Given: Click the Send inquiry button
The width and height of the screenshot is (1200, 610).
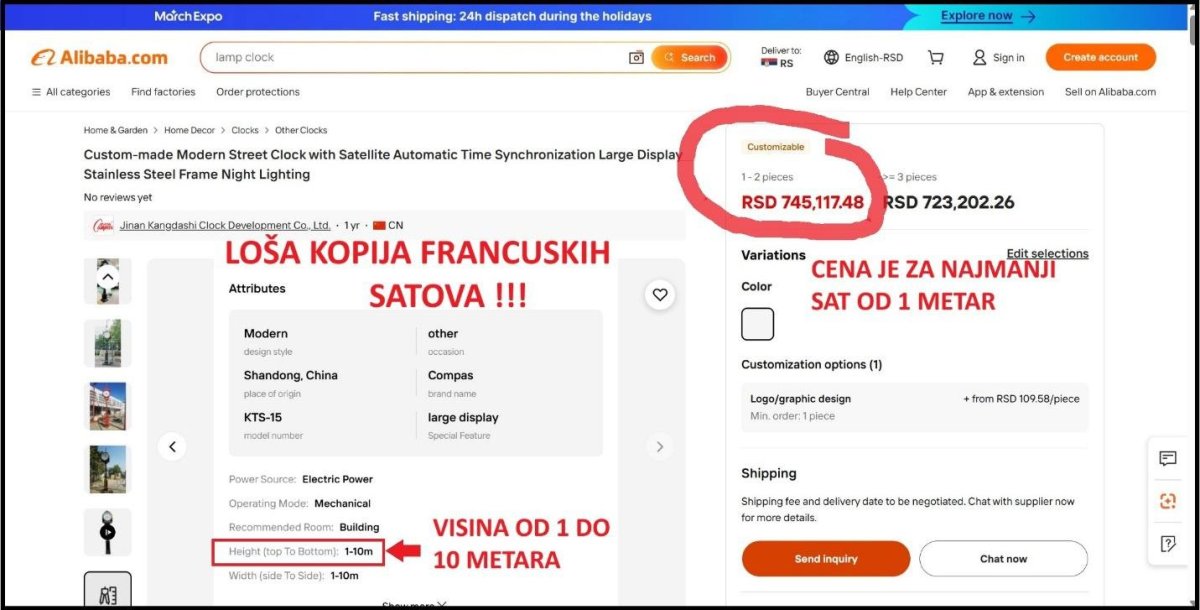Looking at the screenshot, I should [x=826, y=559].
